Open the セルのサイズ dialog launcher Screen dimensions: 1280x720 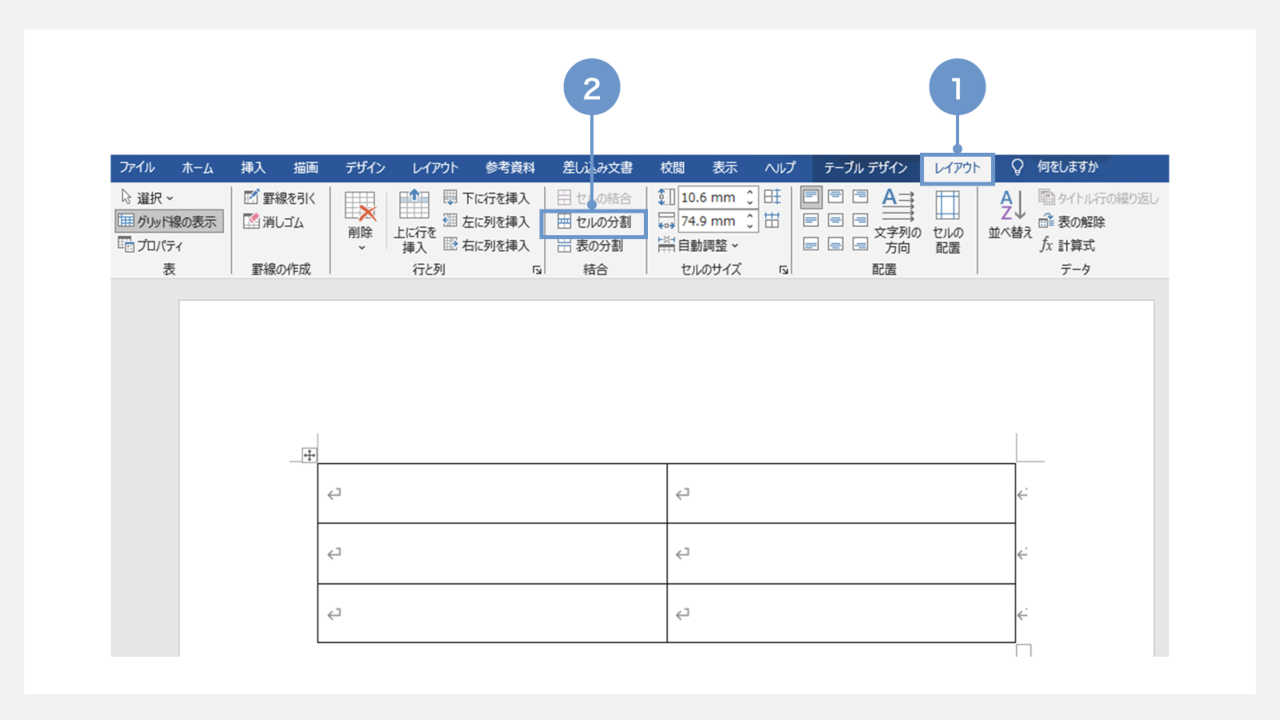[x=783, y=270]
